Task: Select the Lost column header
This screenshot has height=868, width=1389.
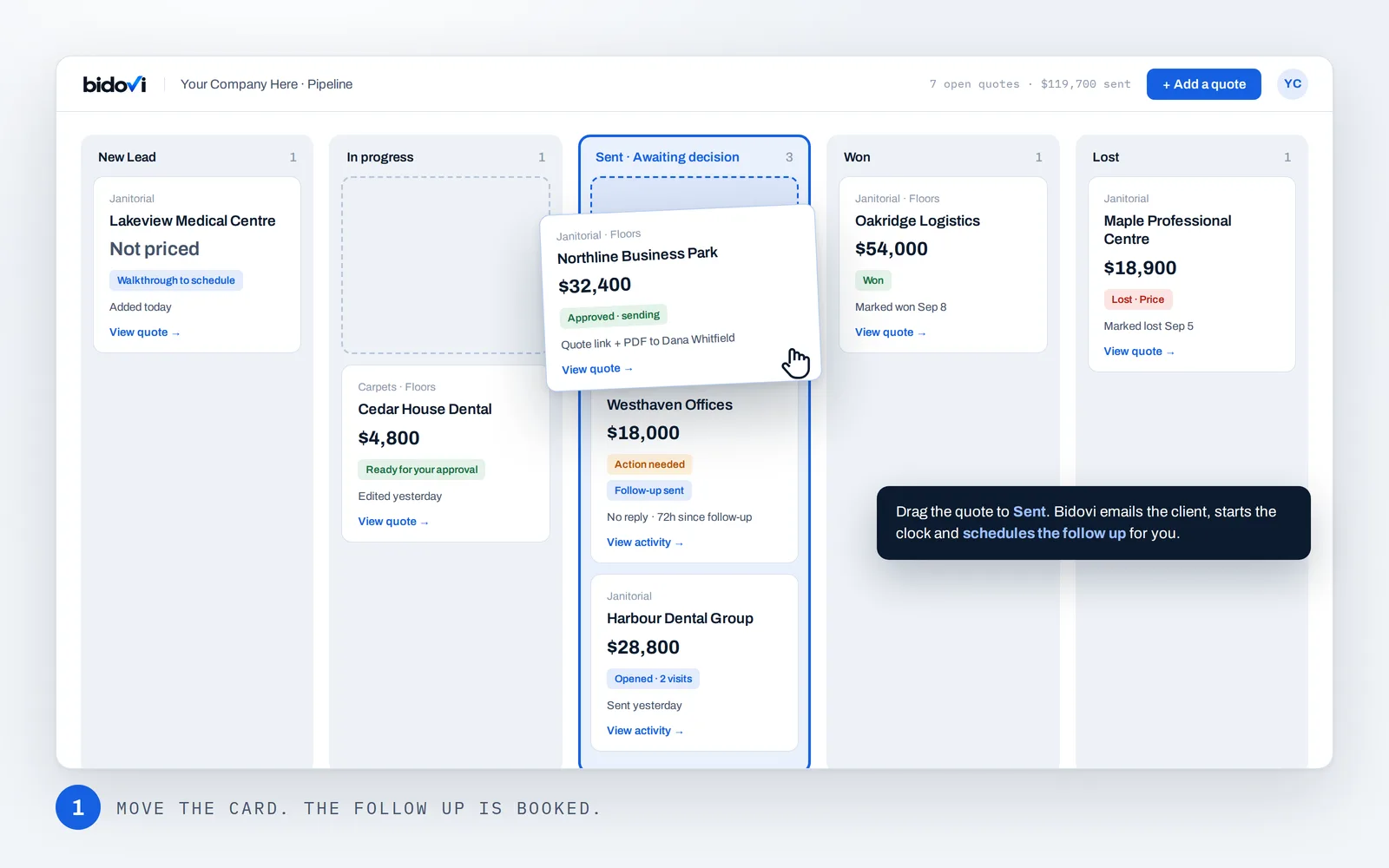Action: click(1106, 157)
